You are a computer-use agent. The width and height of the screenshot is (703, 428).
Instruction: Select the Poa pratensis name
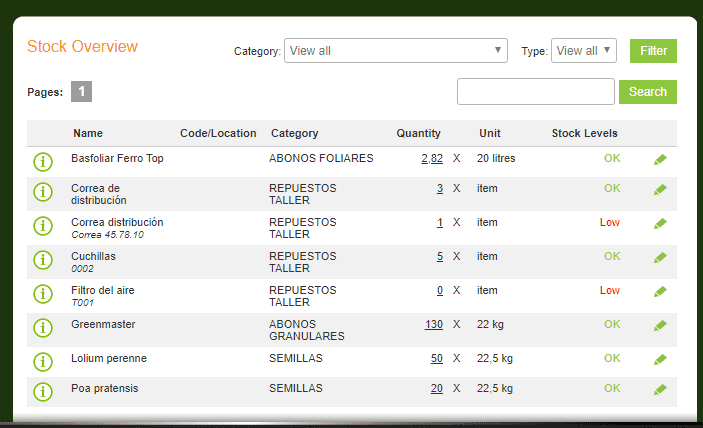pyautogui.click(x=104, y=389)
